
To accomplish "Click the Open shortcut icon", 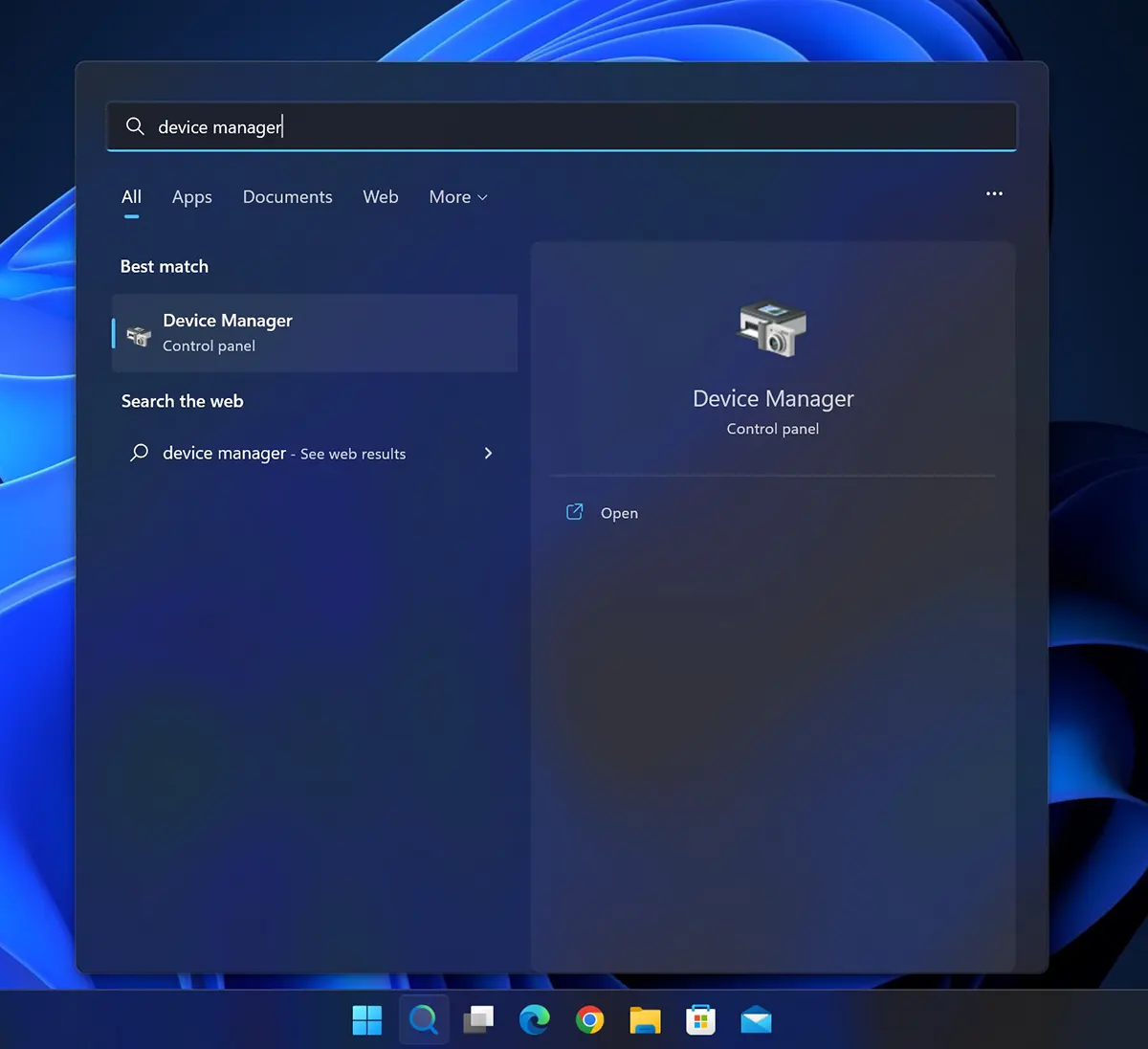I will point(575,512).
